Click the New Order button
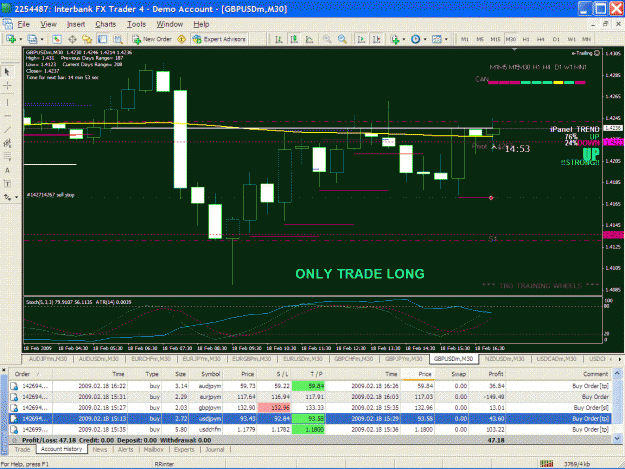 pyautogui.click(x=152, y=39)
